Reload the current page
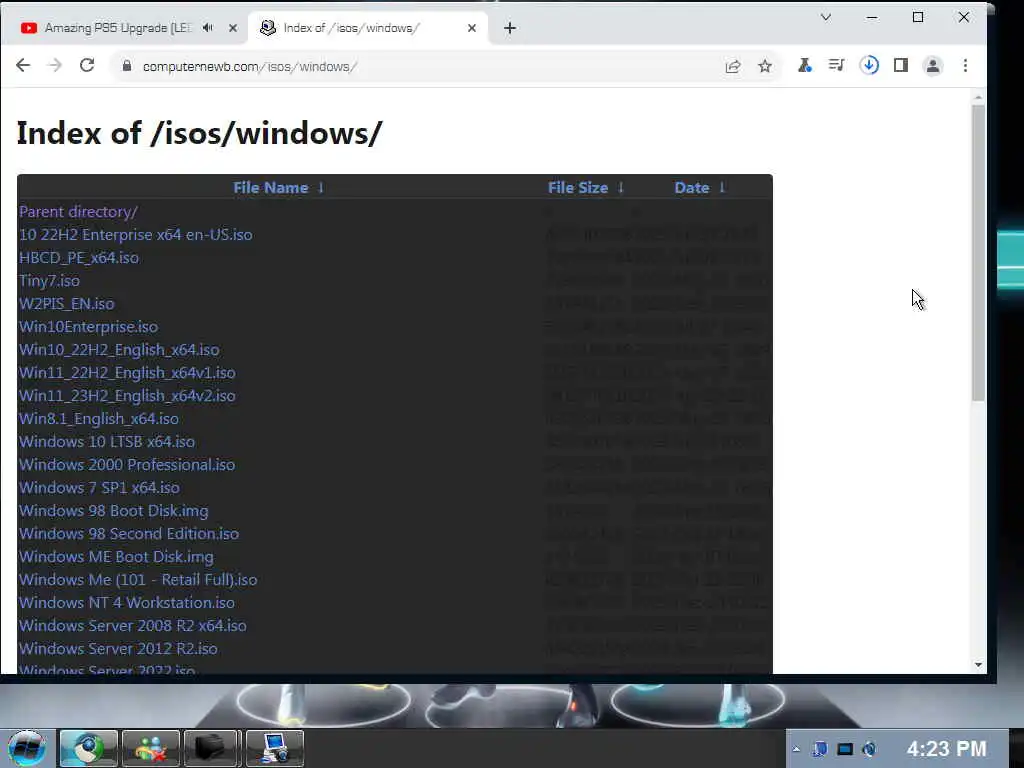Image resolution: width=1024 pixels, height=768 pixels. click(87, 65)
